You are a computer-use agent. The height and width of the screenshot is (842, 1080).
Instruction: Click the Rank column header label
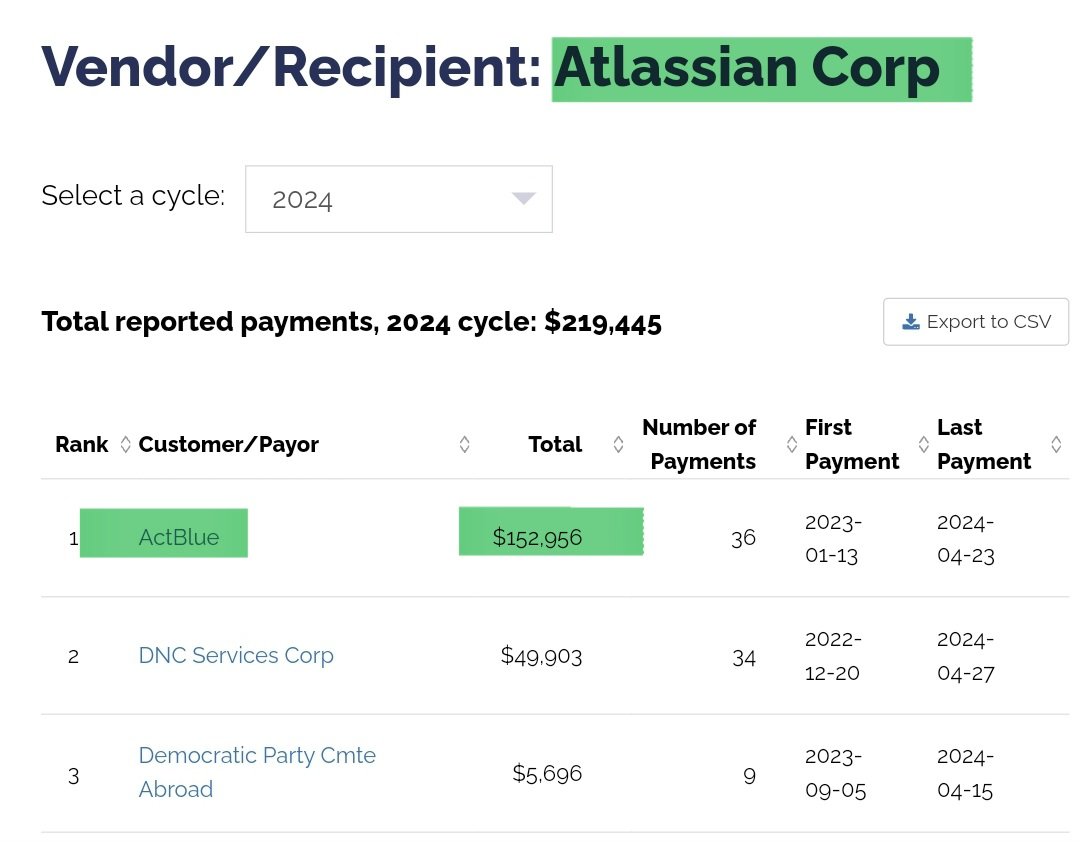[82, 445]
